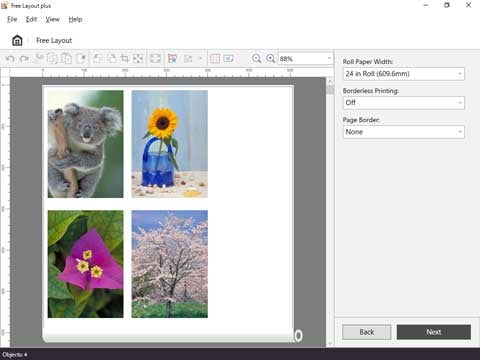The height and width of the screenshot is (360, 480).
Task: Click the paste clipboard icon
Action: point(66,59)
